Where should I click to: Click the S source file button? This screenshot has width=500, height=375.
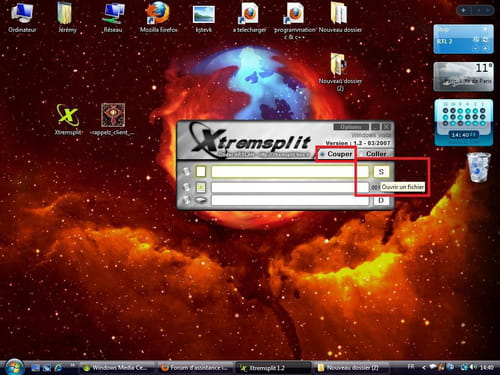click(381, 172)
